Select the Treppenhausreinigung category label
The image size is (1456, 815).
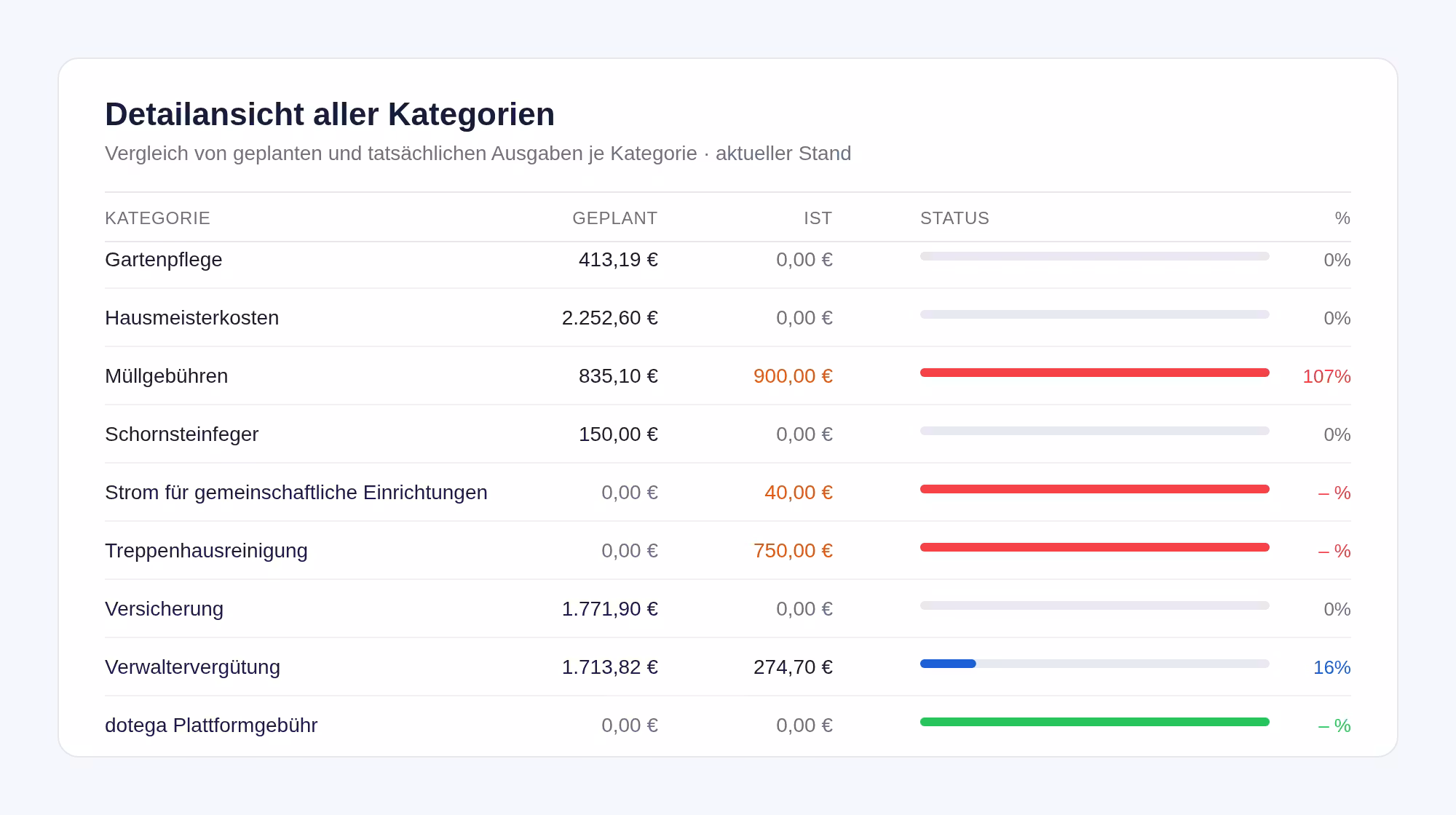206,551
